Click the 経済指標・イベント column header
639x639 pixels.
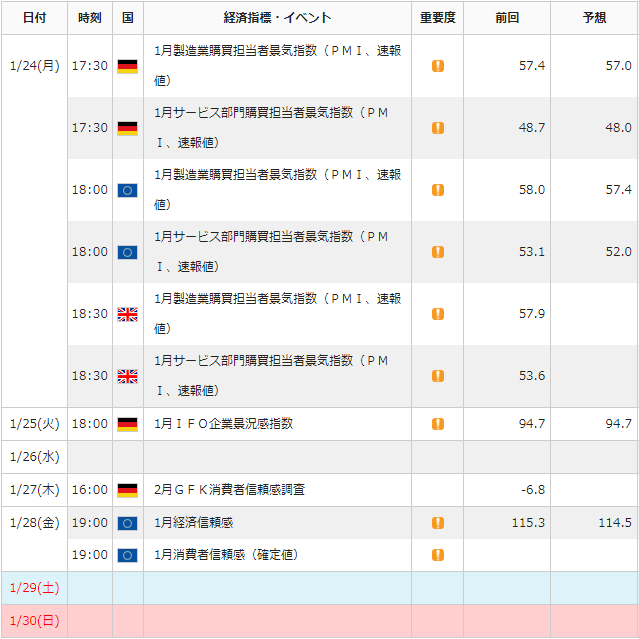277,18
